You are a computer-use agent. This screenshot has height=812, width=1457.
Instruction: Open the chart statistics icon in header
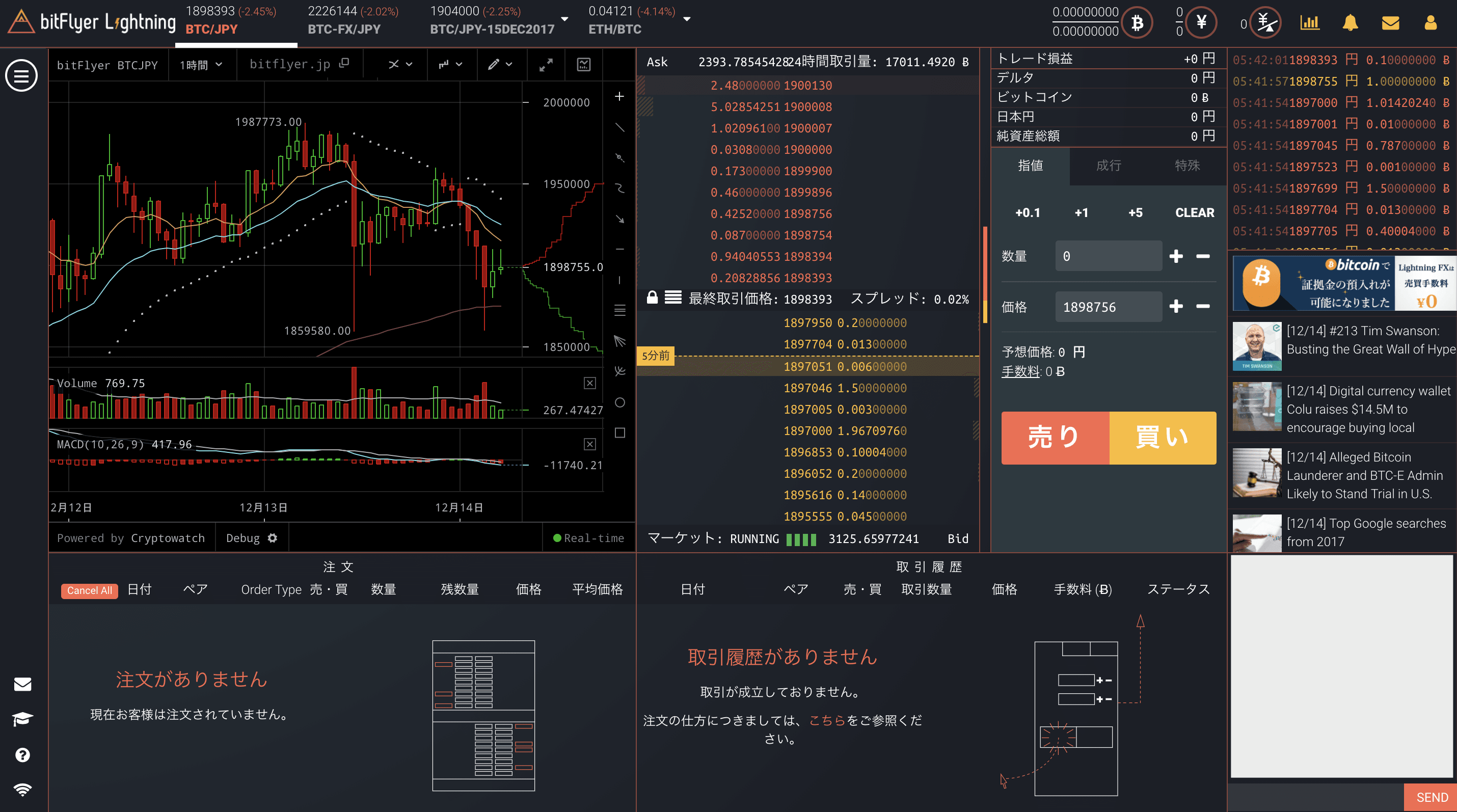point(1309,23)
